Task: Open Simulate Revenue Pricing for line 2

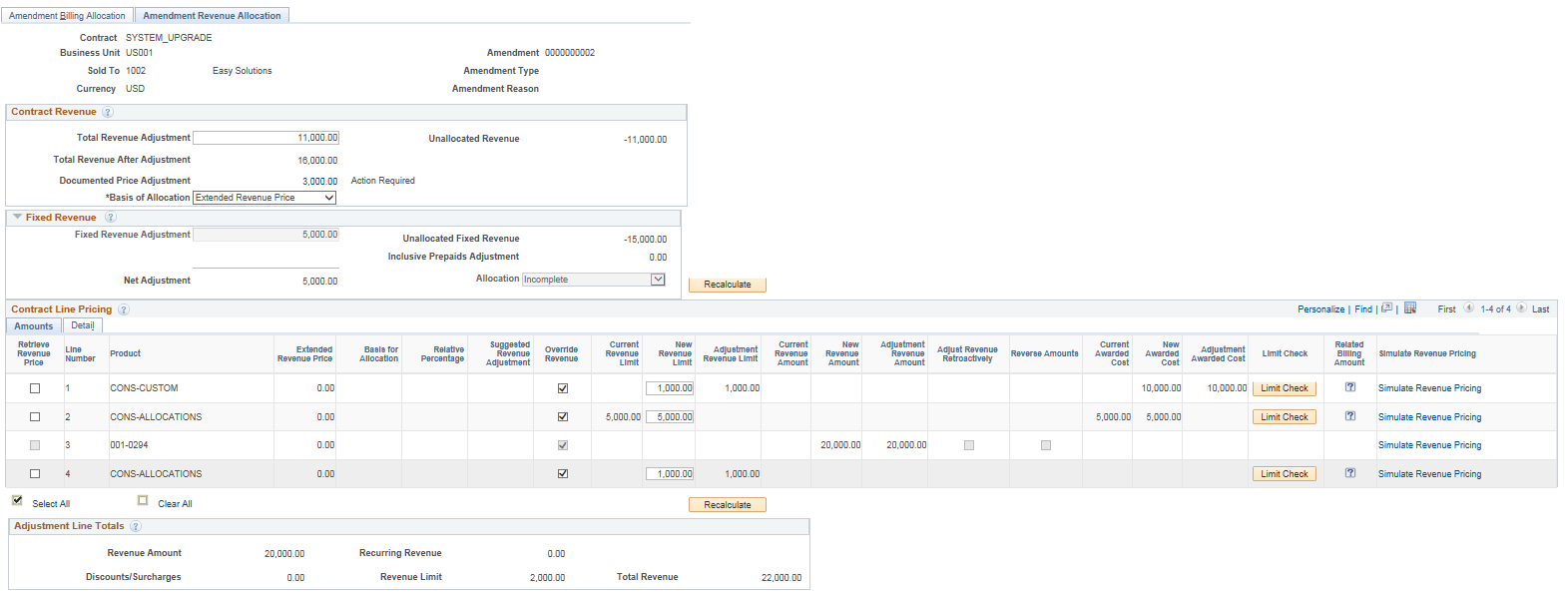Action: (x=1429, y=417)
